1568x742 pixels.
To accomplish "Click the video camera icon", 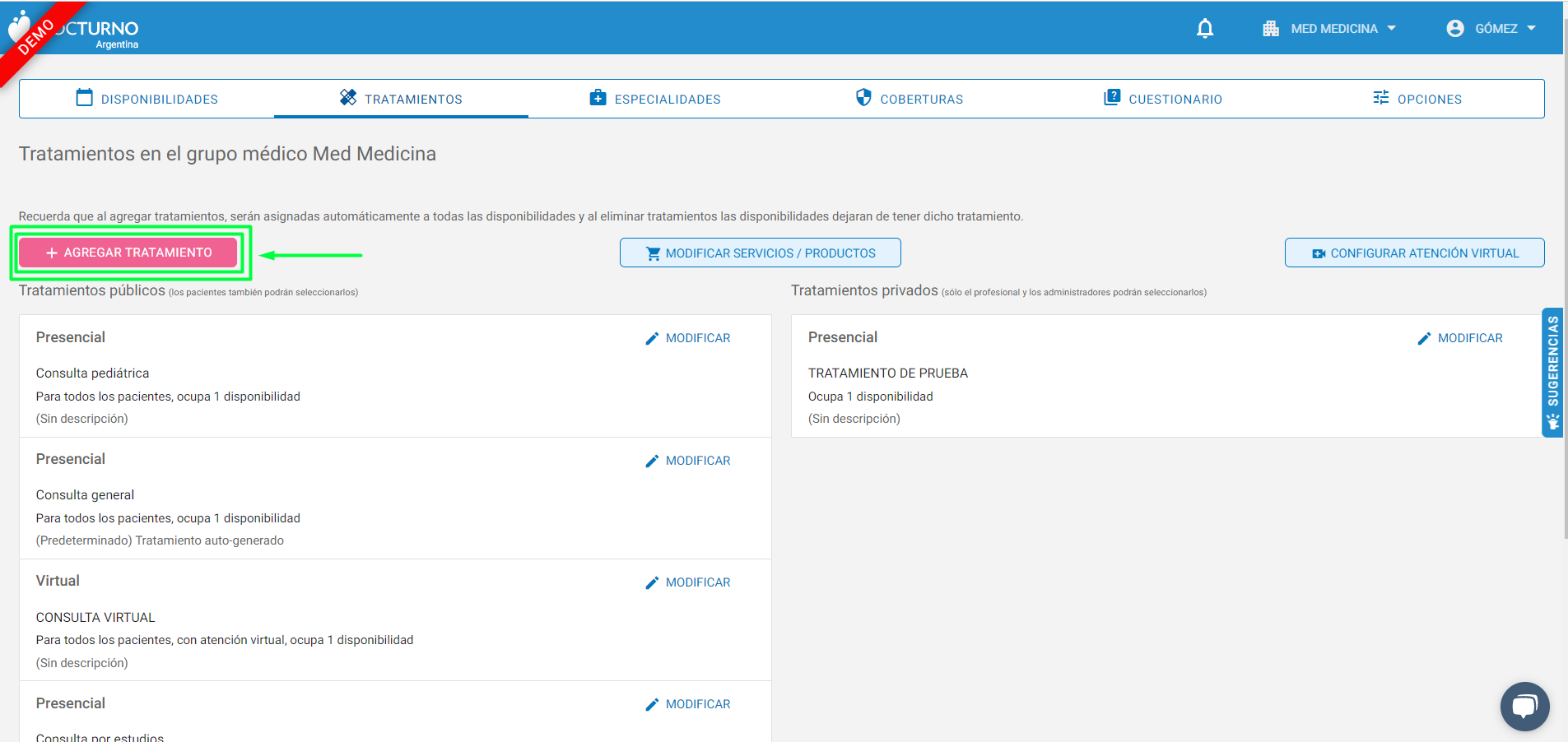I will point(1319,253).
